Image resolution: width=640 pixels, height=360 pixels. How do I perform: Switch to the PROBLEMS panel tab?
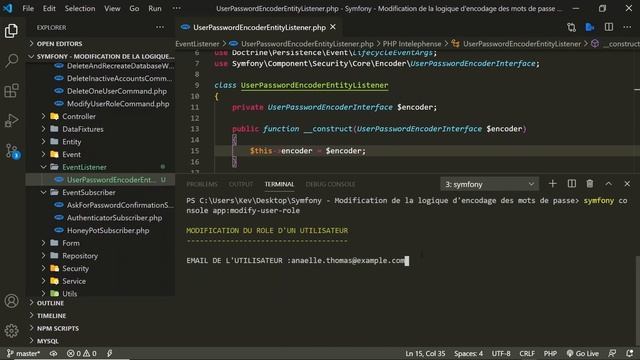point(202,184)
